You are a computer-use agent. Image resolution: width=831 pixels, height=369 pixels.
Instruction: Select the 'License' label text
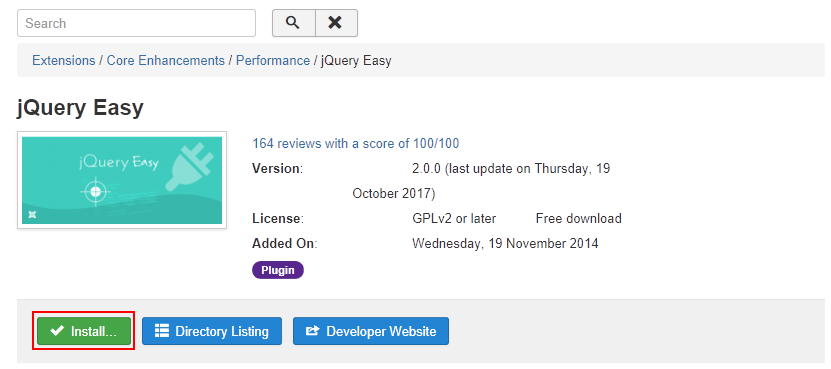point(278,218)
